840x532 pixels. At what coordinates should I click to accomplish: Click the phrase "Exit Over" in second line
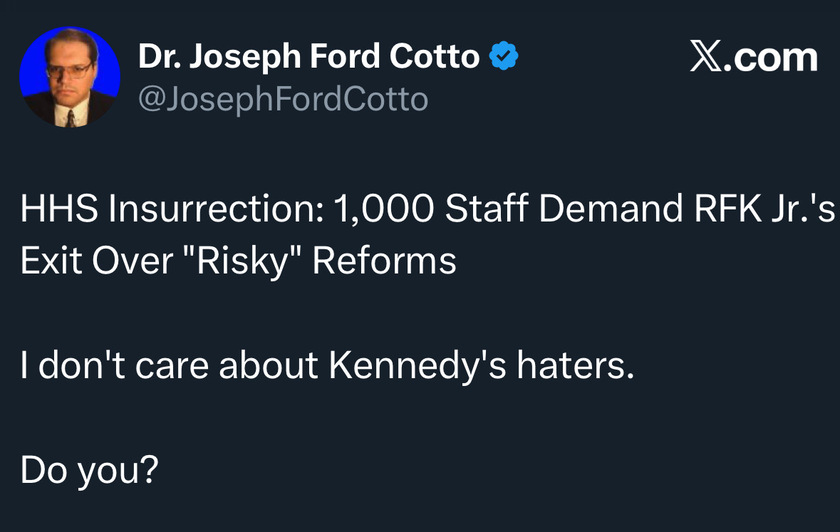pyautogui.click(x=97, y=261)
